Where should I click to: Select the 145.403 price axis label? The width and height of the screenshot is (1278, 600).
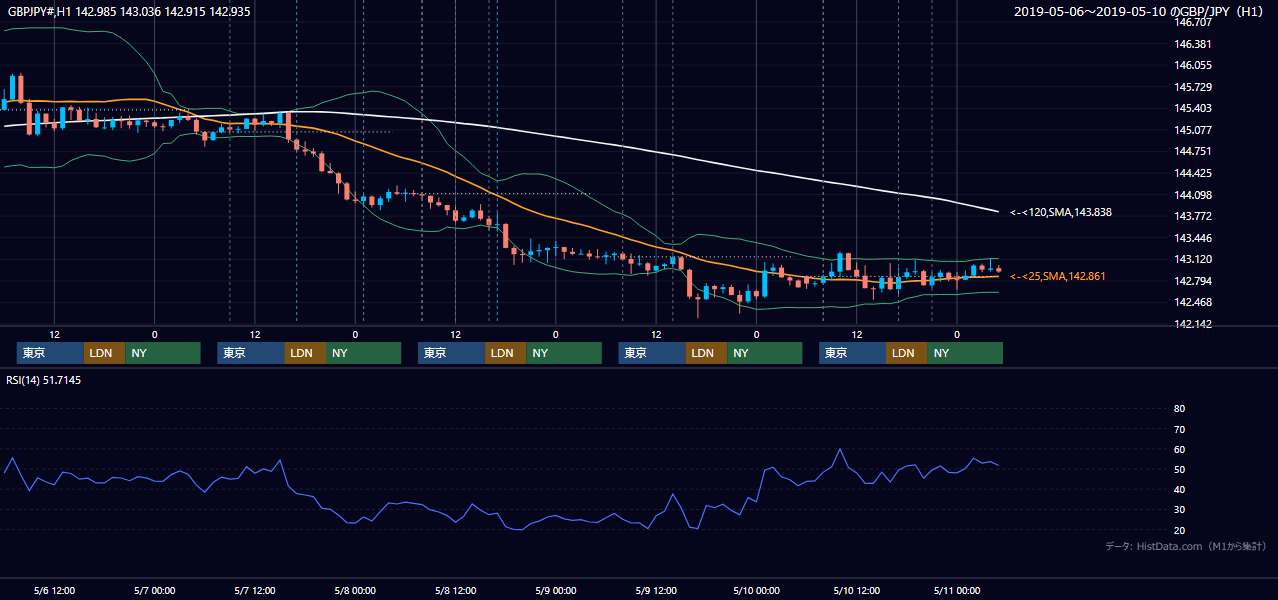(x=1192, y=108)
